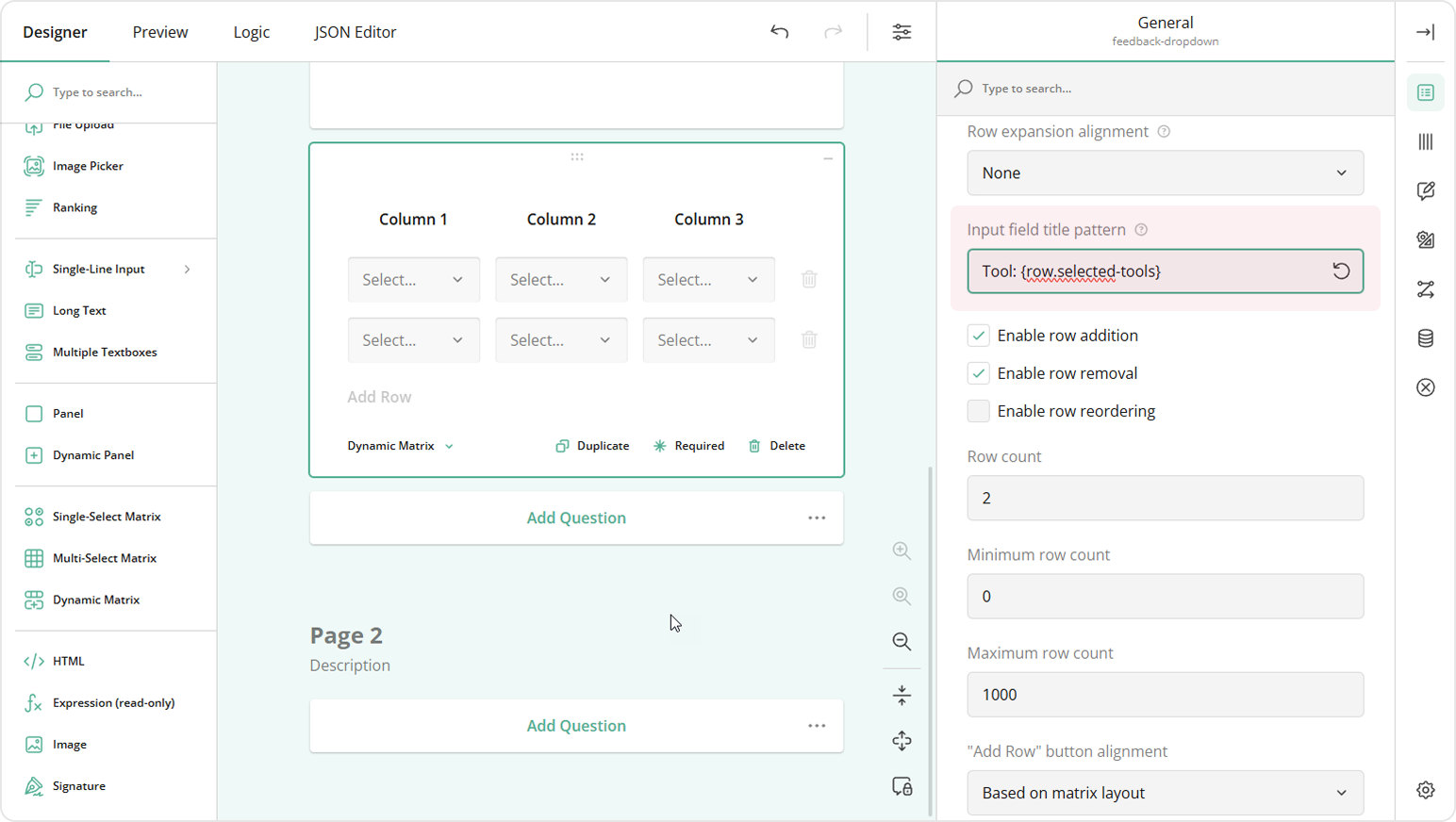The height and width of the screenshot is (822, 1456).
Task: Enable row reordering
Action: [978, 411]
